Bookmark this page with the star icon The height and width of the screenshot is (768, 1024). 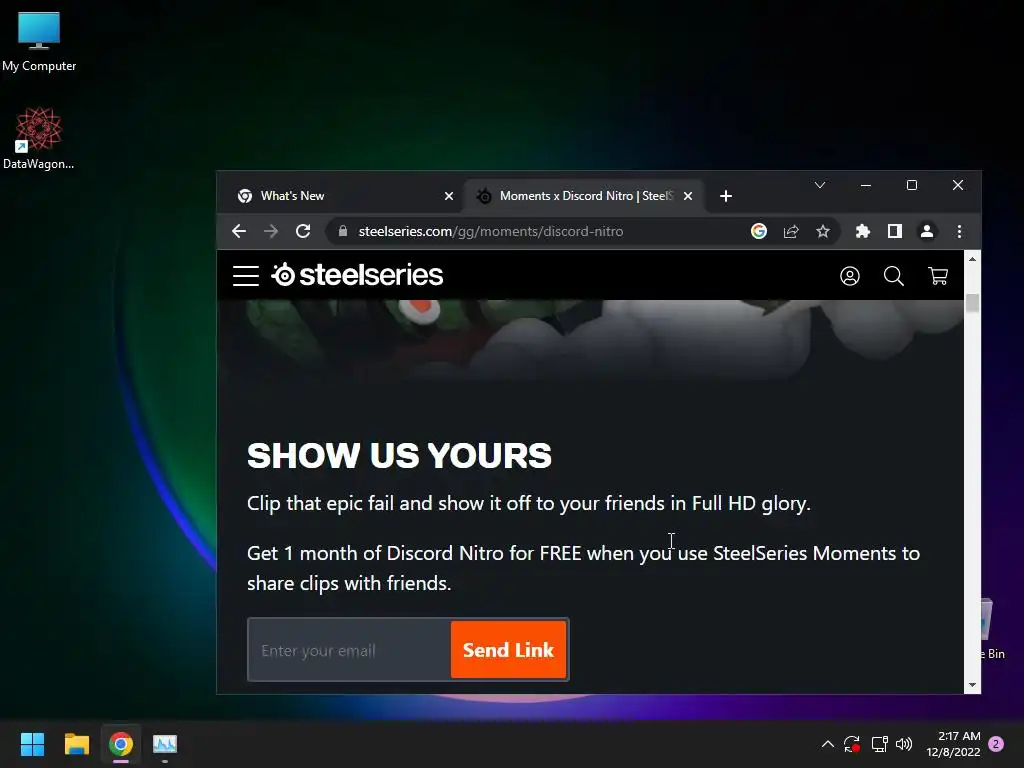823,231
